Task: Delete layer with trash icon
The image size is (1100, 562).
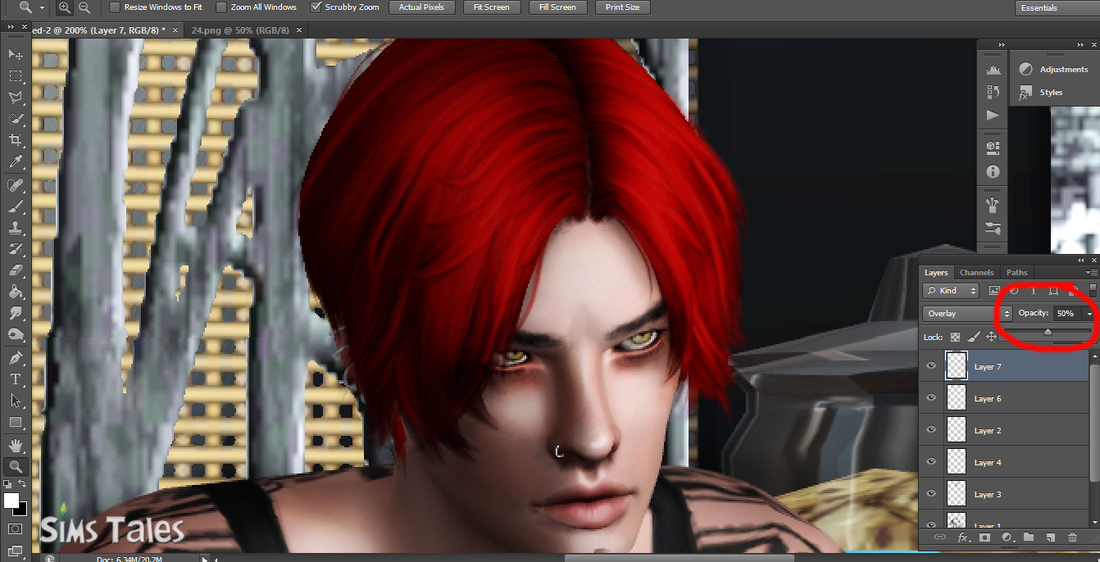Action: (x=1072, y=537)
